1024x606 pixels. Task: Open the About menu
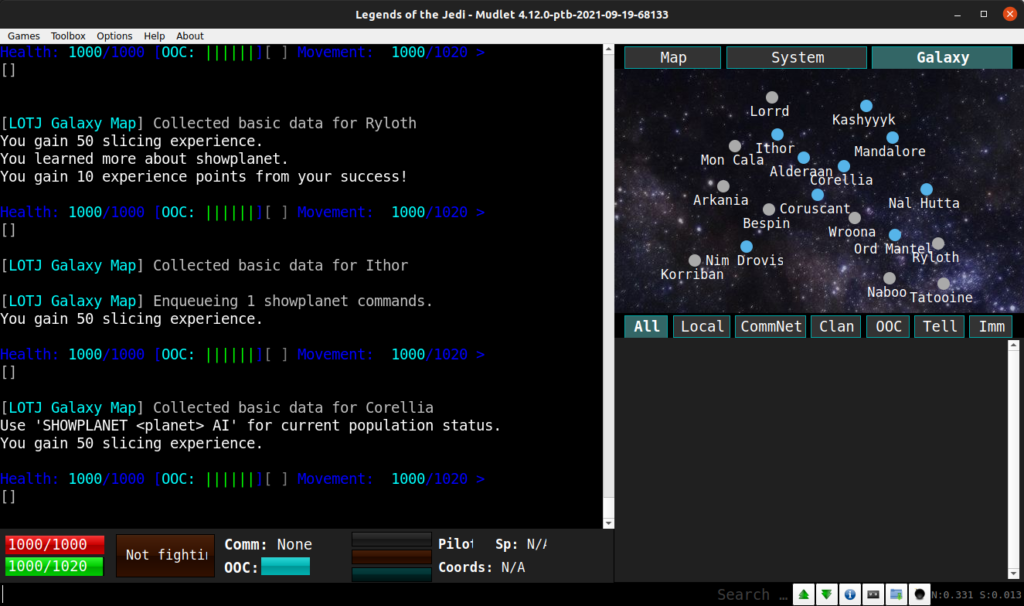(x=190, y=36)
